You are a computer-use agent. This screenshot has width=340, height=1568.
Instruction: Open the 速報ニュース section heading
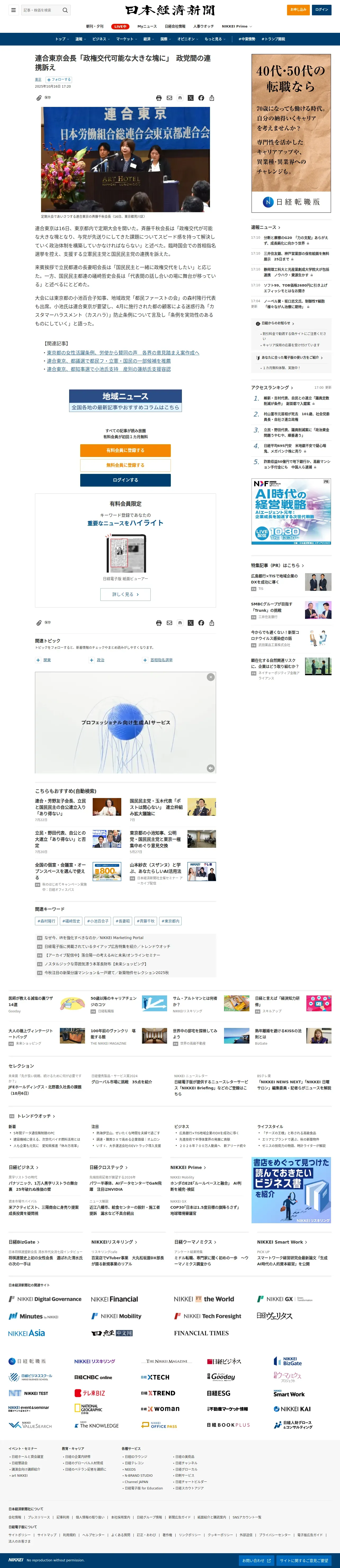pos(265,227)
